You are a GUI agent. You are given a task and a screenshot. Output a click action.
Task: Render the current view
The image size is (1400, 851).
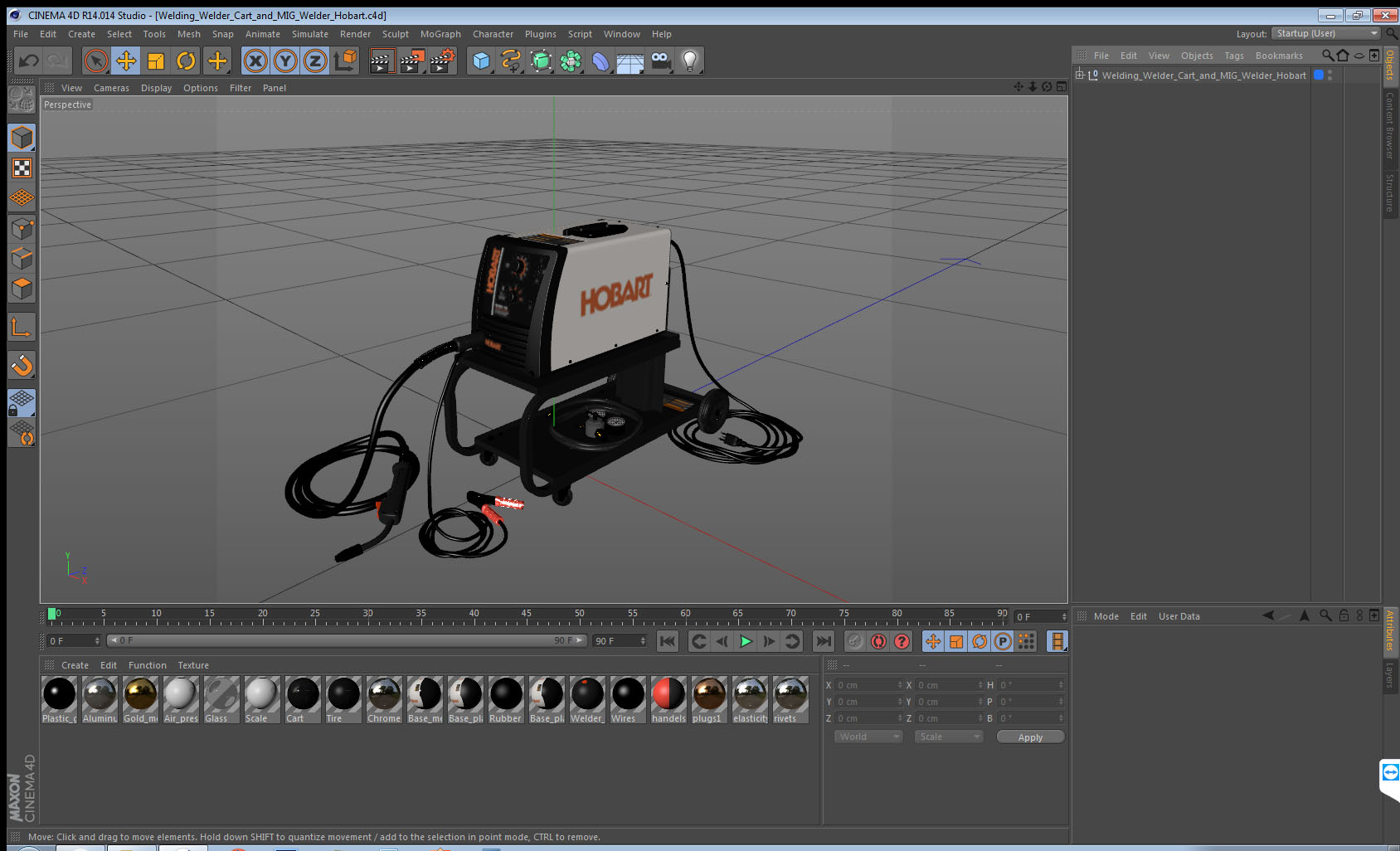click(x=382, y=61)
